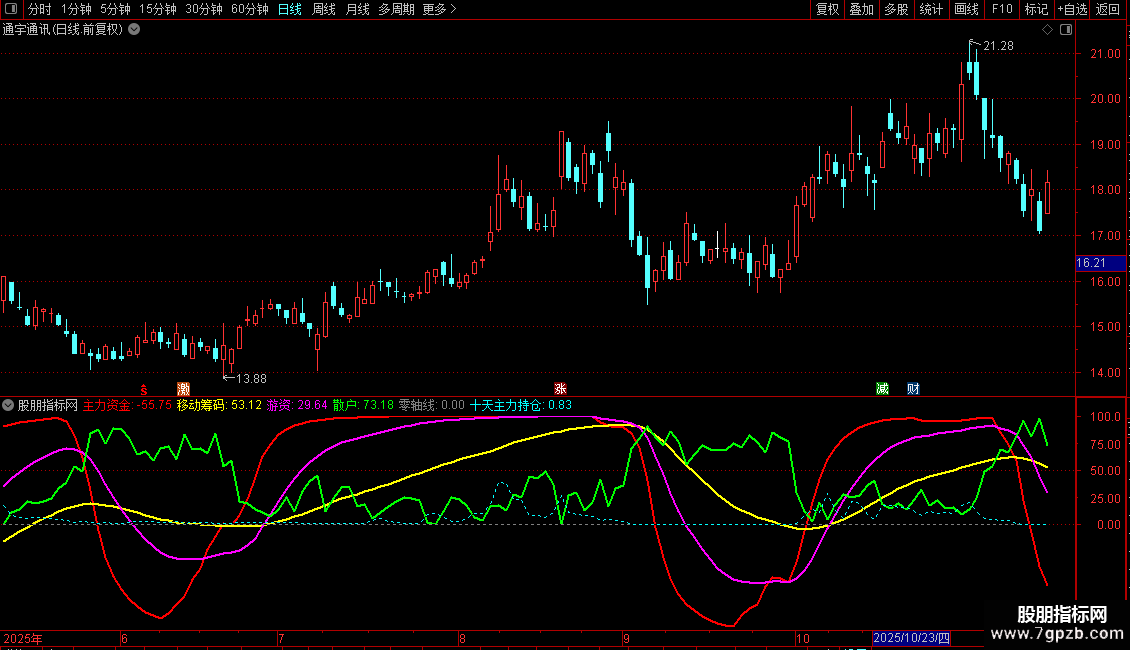
Task: Click month 9 on time axis
Action: point(626,639)
